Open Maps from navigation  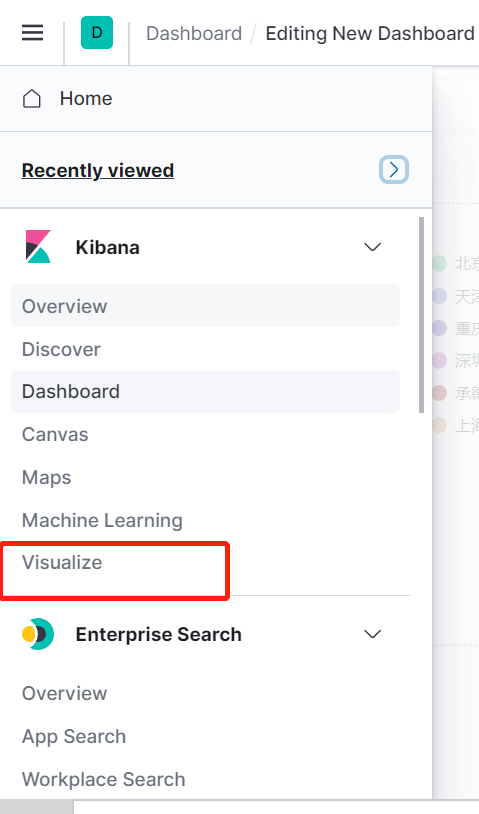[x=47, y=478]
